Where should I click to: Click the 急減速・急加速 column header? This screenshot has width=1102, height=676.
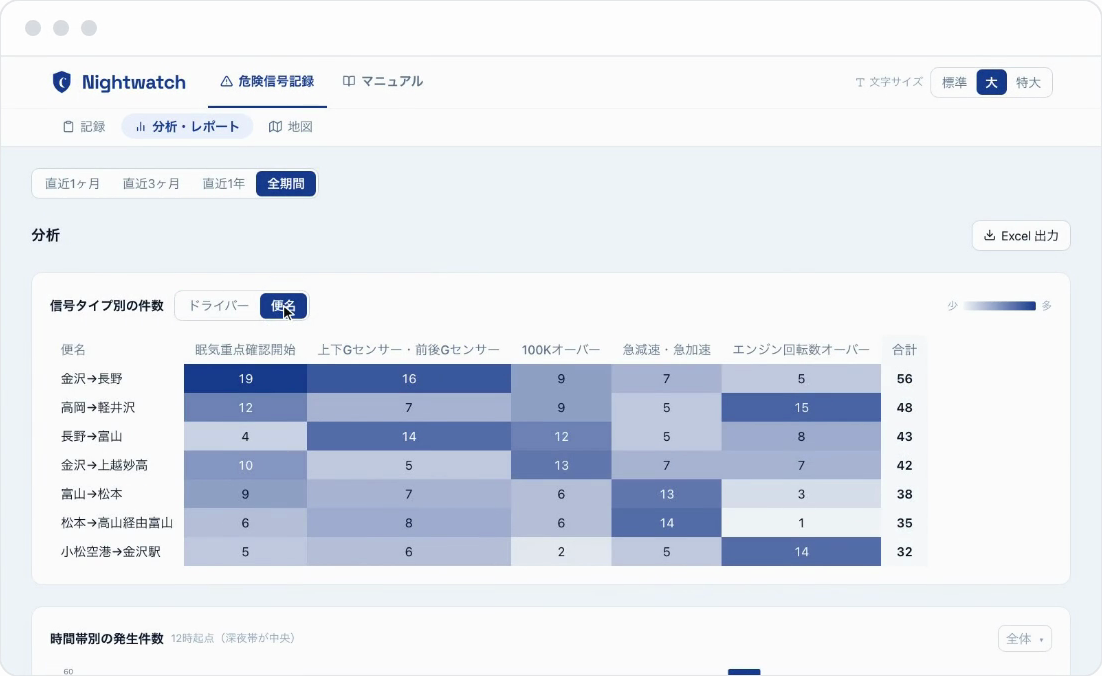[666, 349]
